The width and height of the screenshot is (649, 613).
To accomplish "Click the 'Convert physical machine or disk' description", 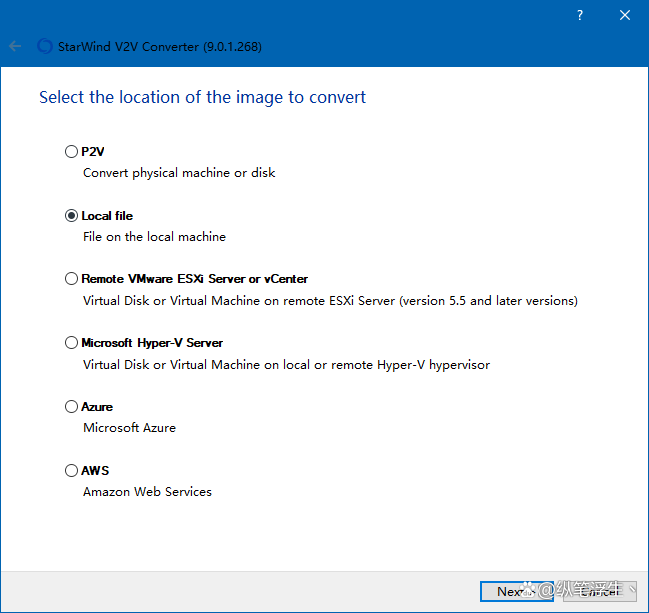I will pos(179,173).
